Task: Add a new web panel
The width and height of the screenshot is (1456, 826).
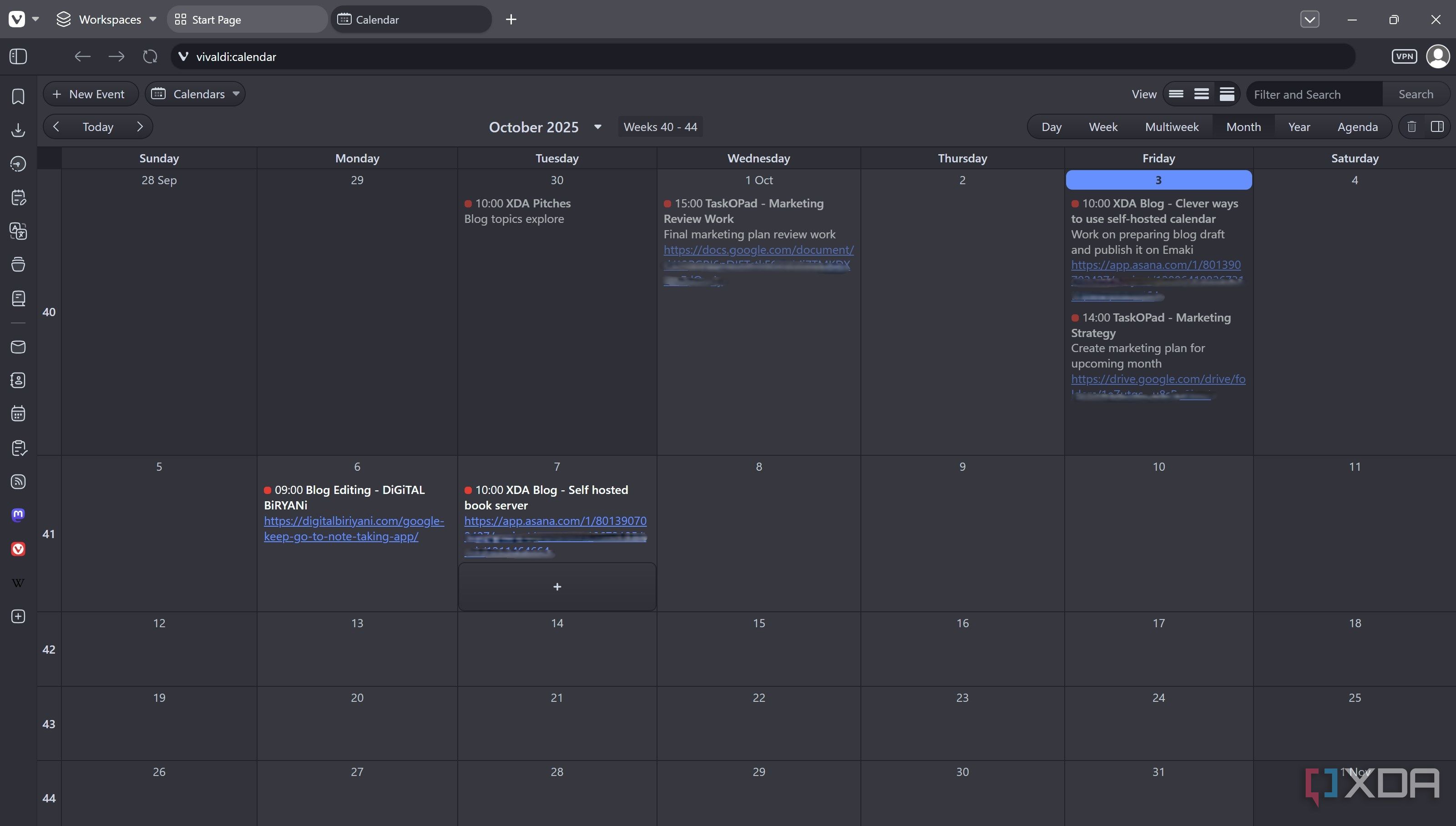Action: click(18, 617)
